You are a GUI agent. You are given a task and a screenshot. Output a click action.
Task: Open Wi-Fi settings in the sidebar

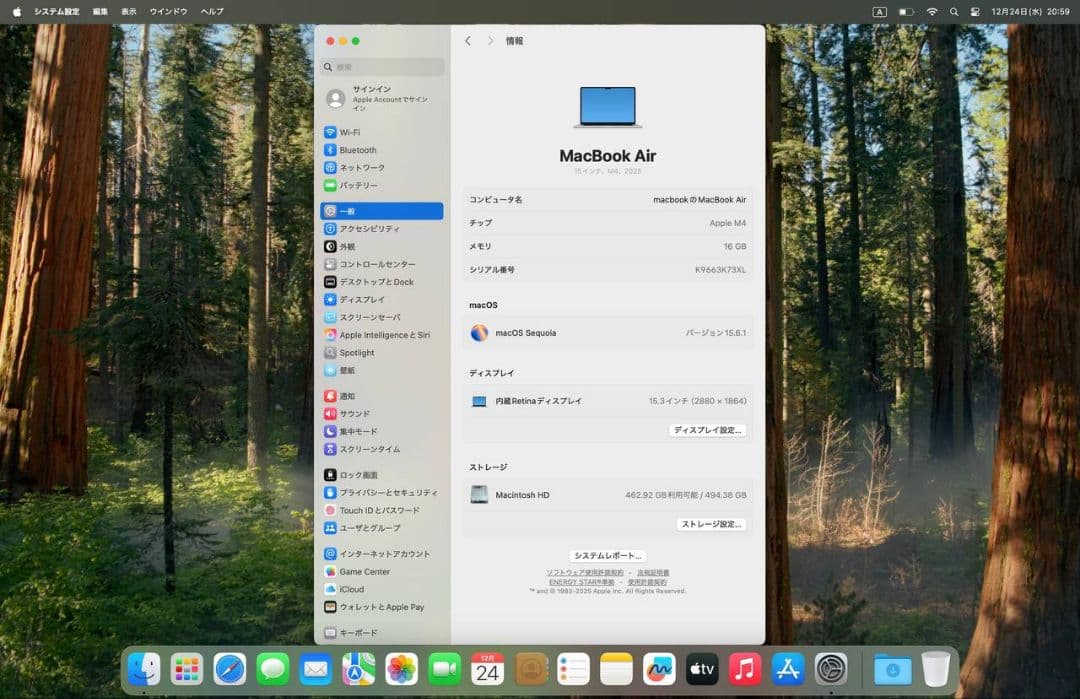click(360, 131)
